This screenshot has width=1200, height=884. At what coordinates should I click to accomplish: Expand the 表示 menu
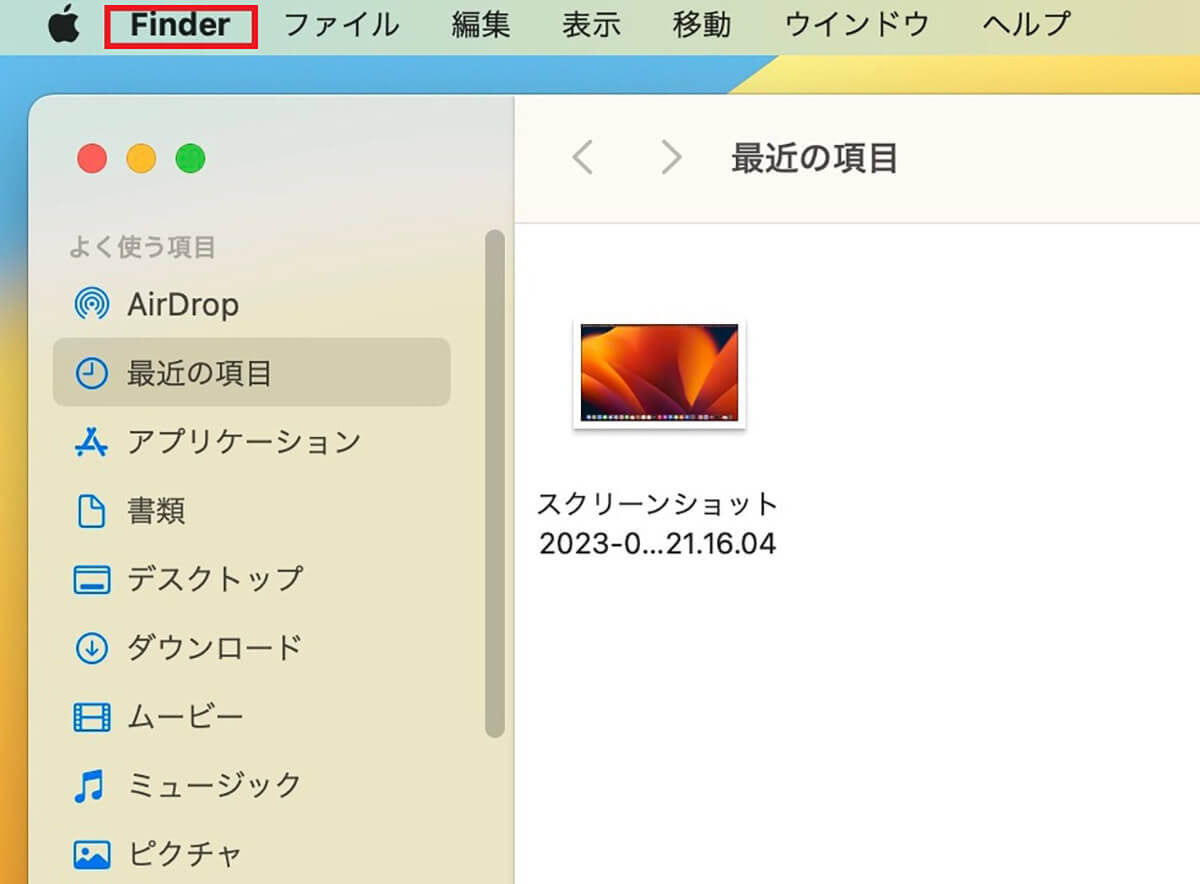pyautogui.click(x=591, y=25)
